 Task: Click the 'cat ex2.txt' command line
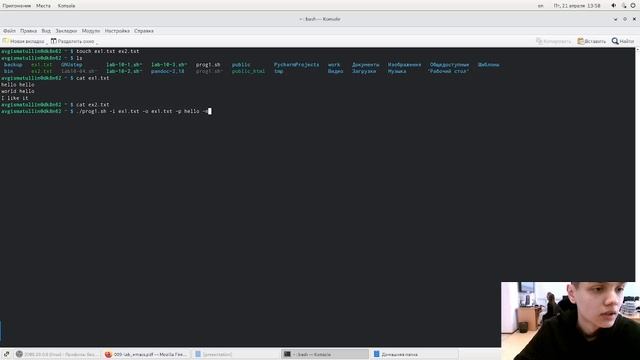[x=93, y=104]
